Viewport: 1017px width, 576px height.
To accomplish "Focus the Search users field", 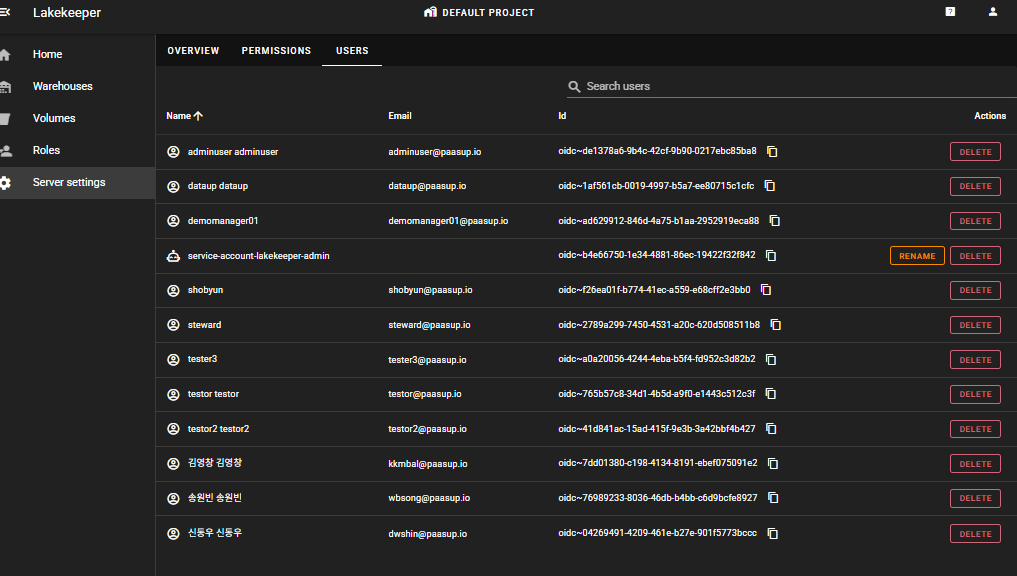I will (780, 87).
